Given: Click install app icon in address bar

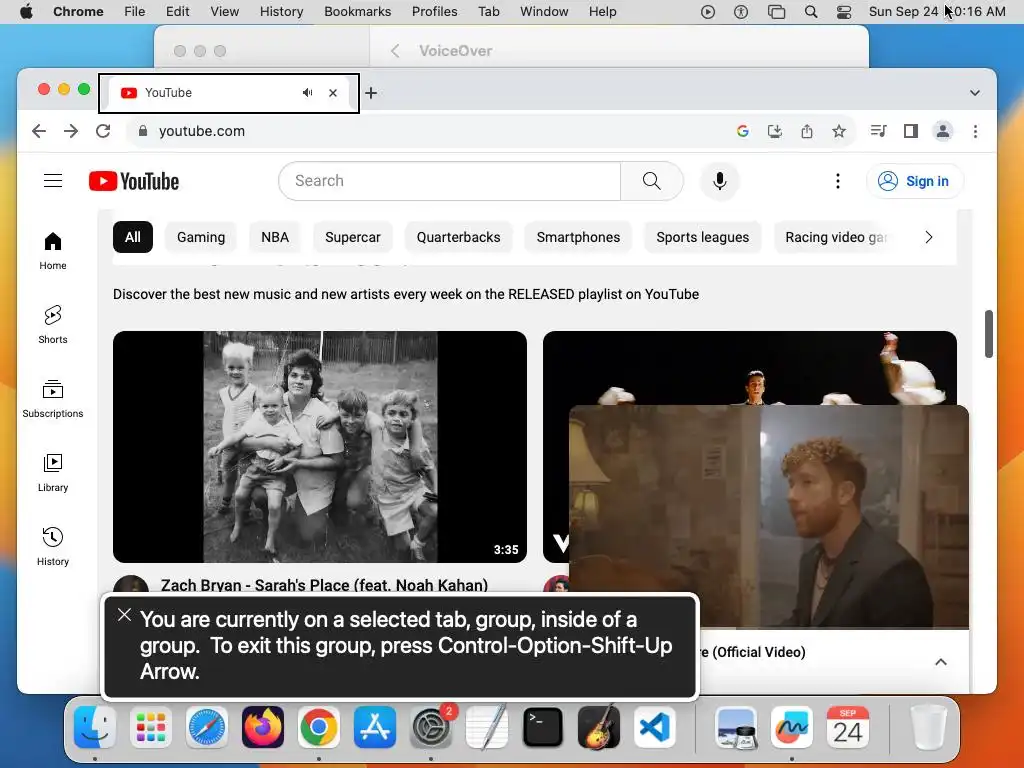Looking at the screenshot, I should [x=775, y=131].
